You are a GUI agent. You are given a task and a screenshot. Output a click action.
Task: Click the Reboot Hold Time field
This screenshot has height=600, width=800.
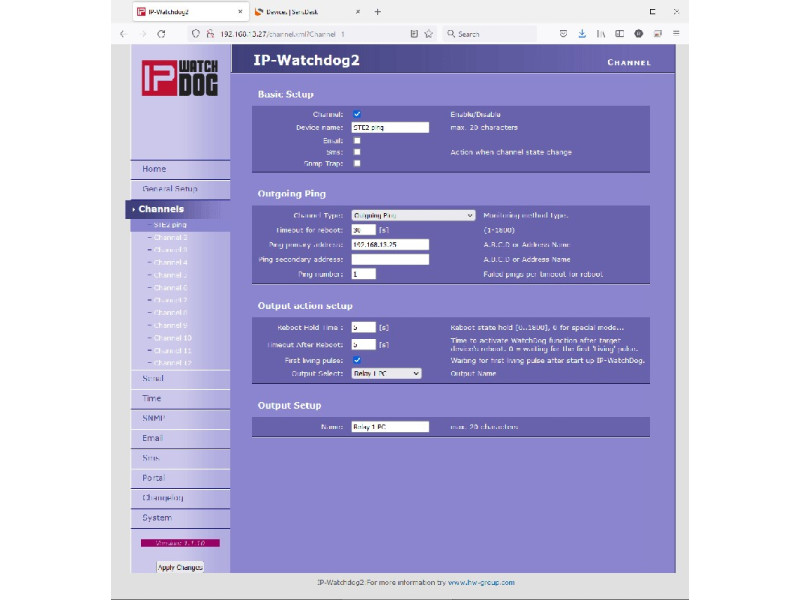coord(364,328)
